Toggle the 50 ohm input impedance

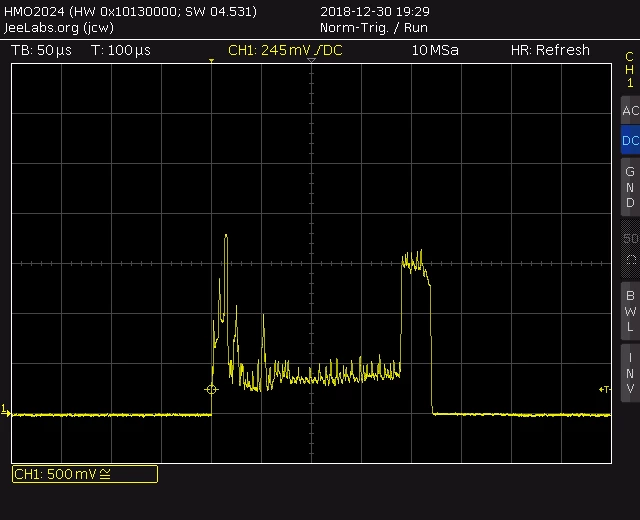click(631, 249)
